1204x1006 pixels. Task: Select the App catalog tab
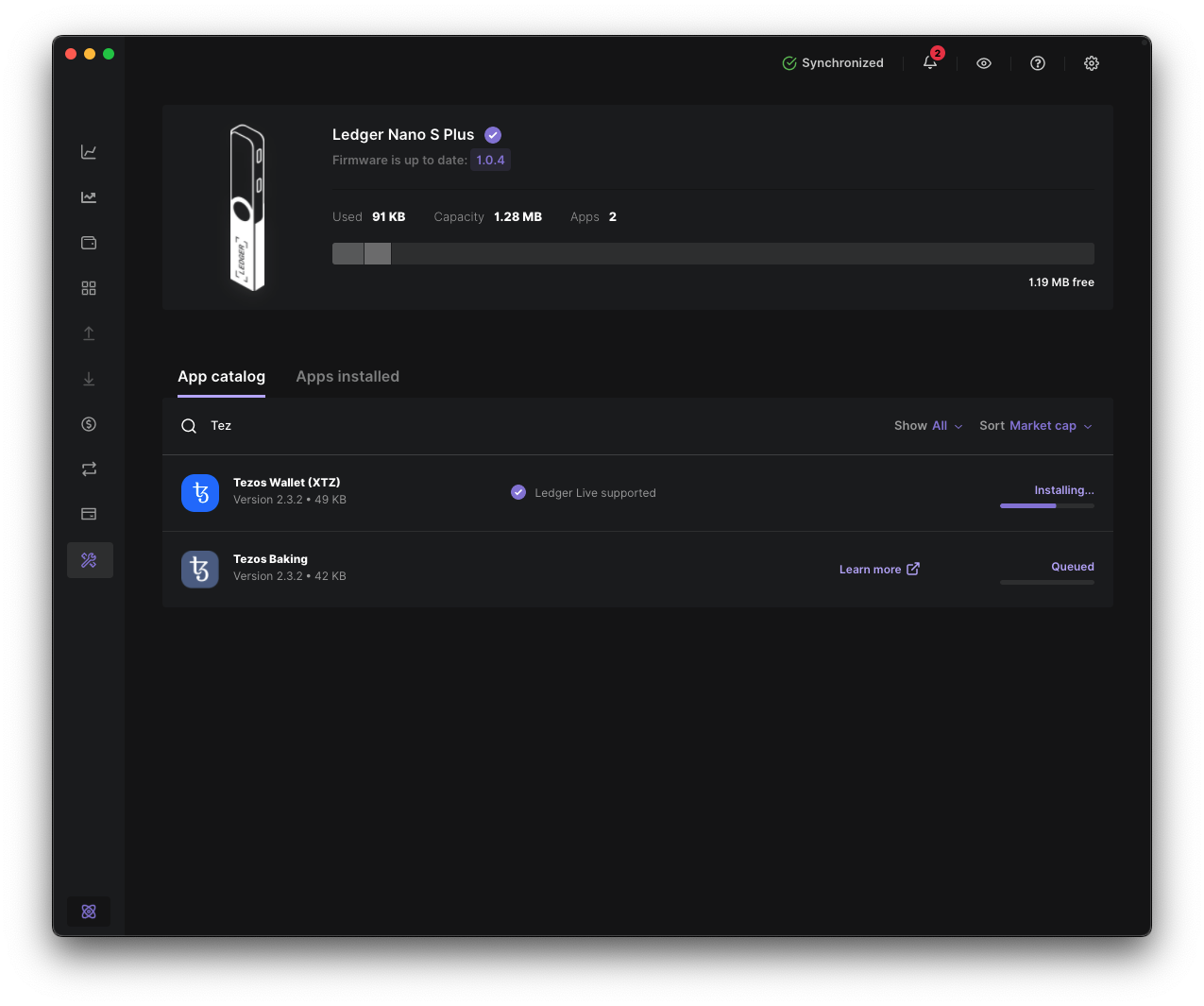(x=221, y=376)
